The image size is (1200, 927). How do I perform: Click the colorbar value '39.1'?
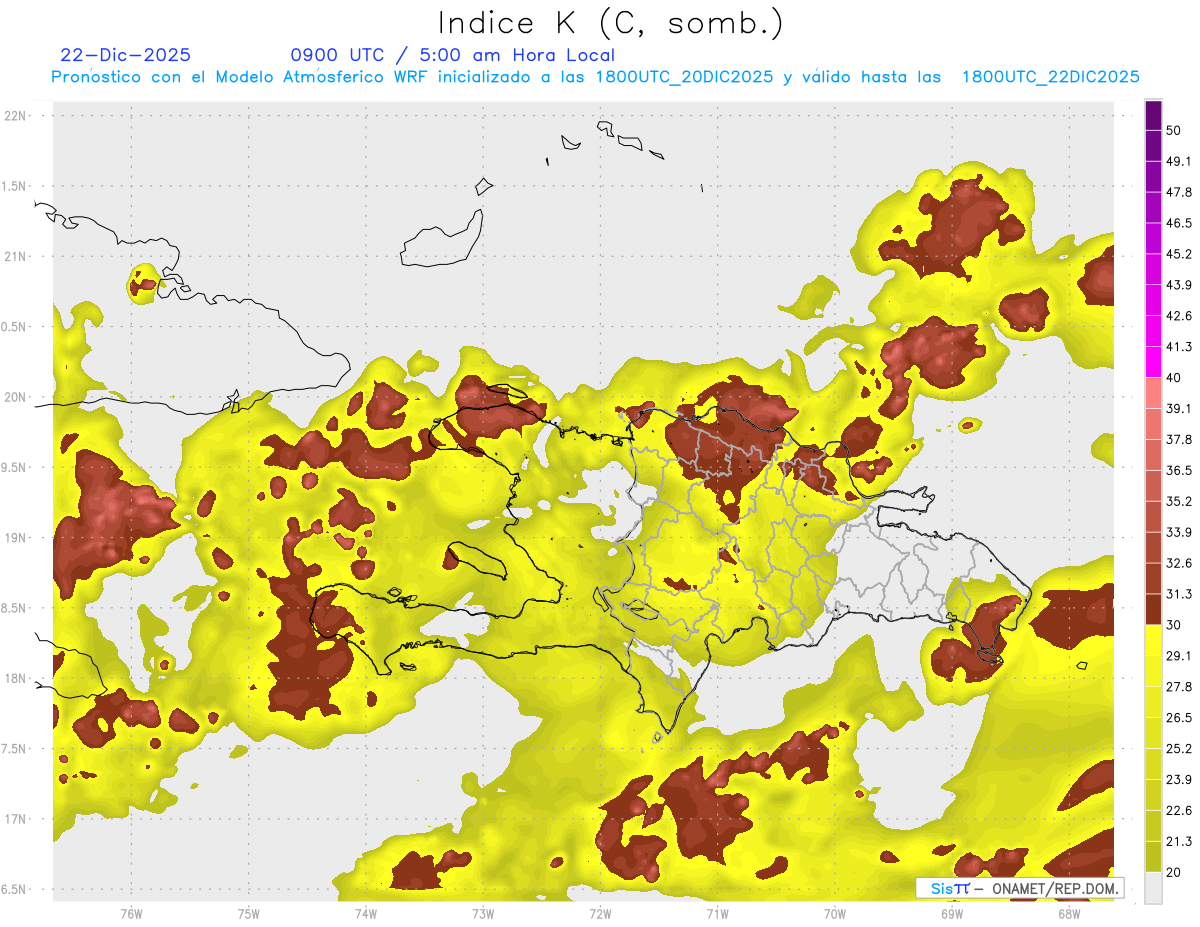pyautogui.click(x=1179, y=409)
